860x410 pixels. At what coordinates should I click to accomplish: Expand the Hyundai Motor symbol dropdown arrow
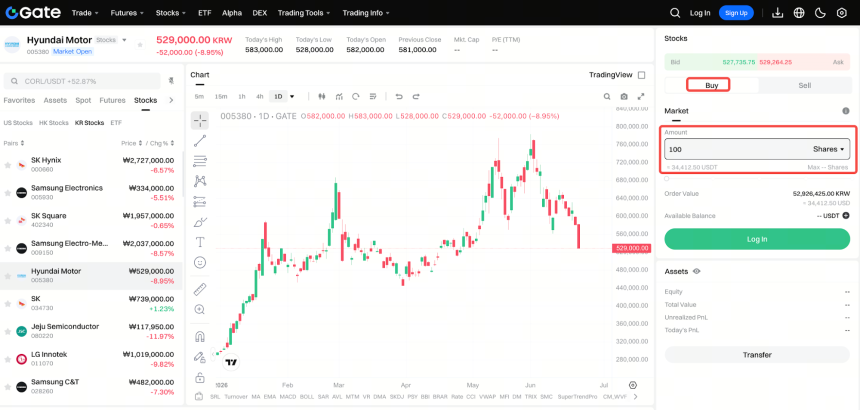125,40
